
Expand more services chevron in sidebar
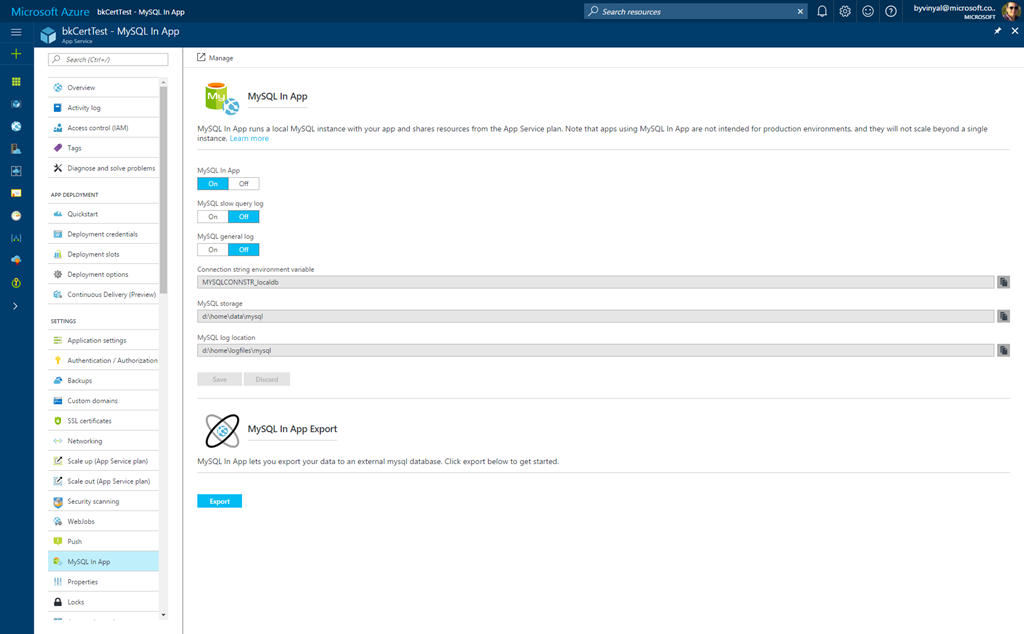click(x=16, y=306)
